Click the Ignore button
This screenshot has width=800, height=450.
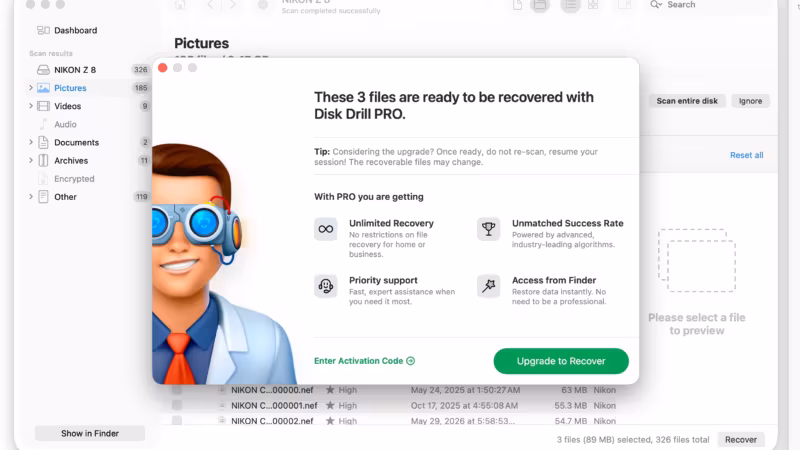coord(750,101)
